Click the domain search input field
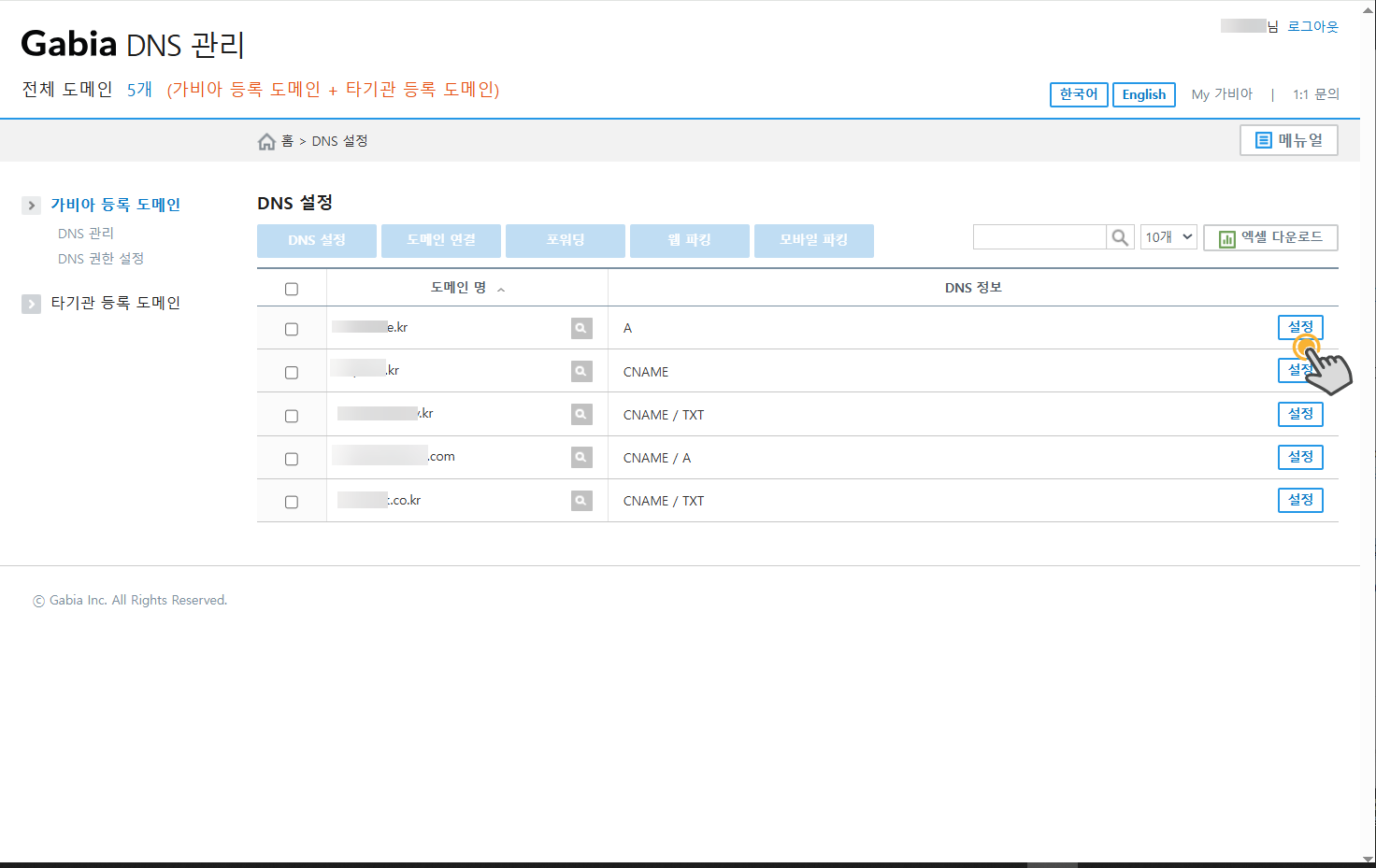1376x868 pixels. click(1039, 237)
